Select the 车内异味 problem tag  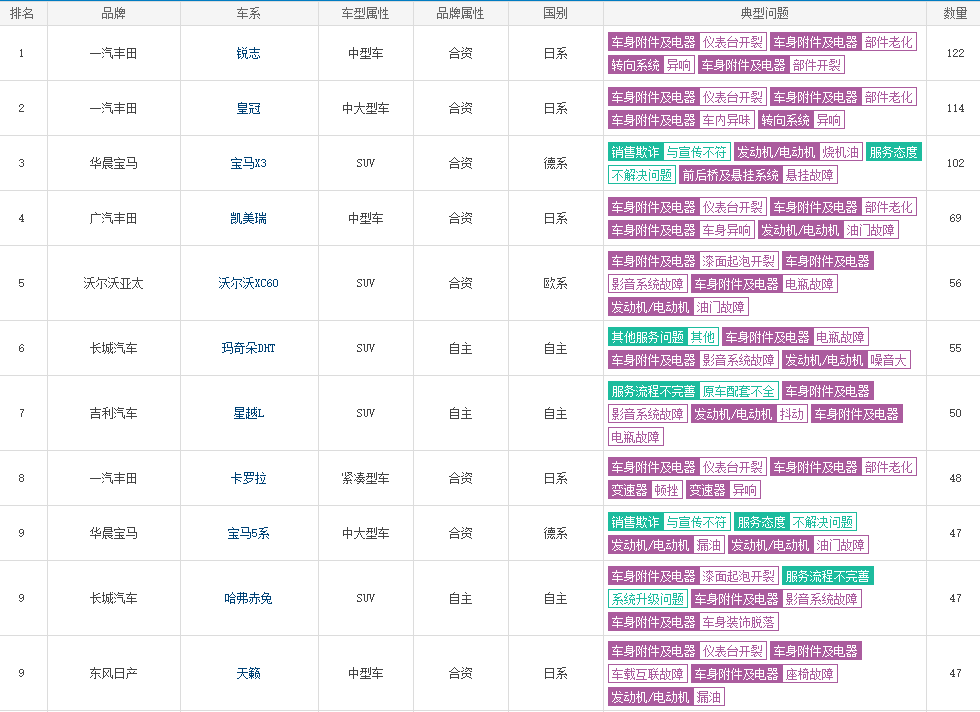[x=726, y=120]
